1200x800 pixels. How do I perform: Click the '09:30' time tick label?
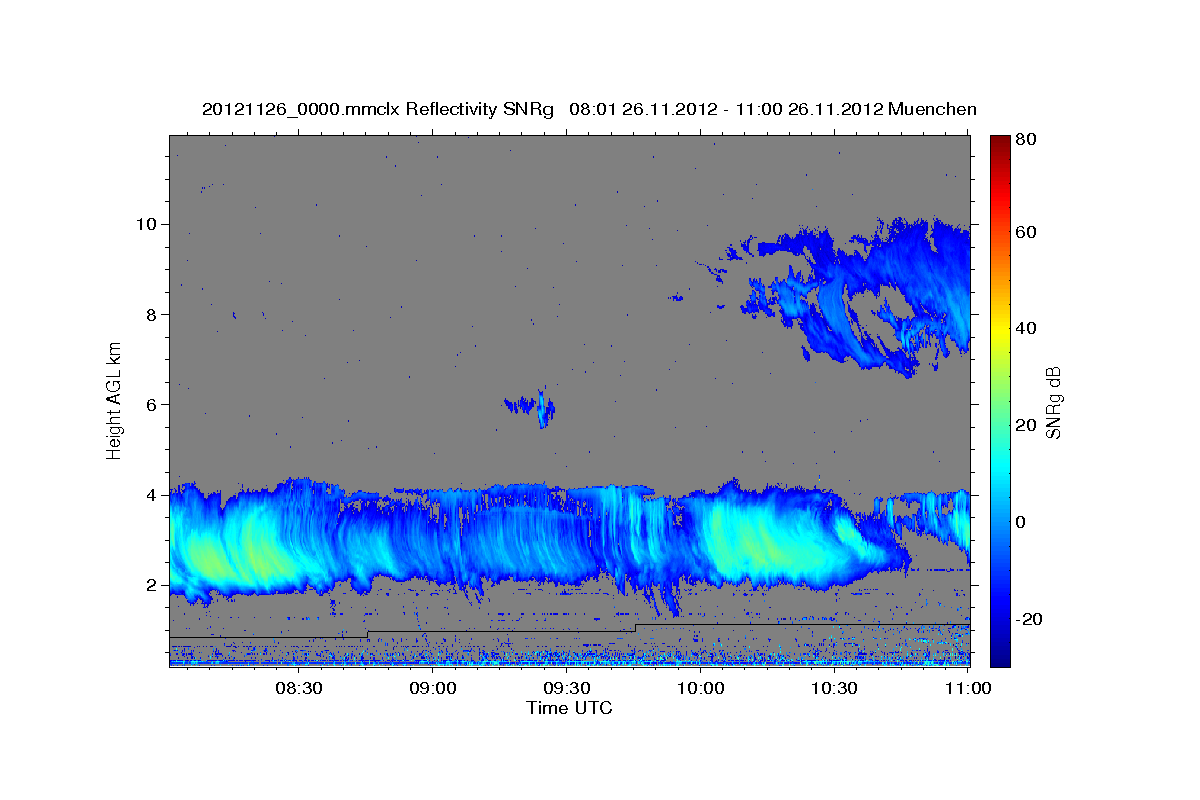point(567,688)
